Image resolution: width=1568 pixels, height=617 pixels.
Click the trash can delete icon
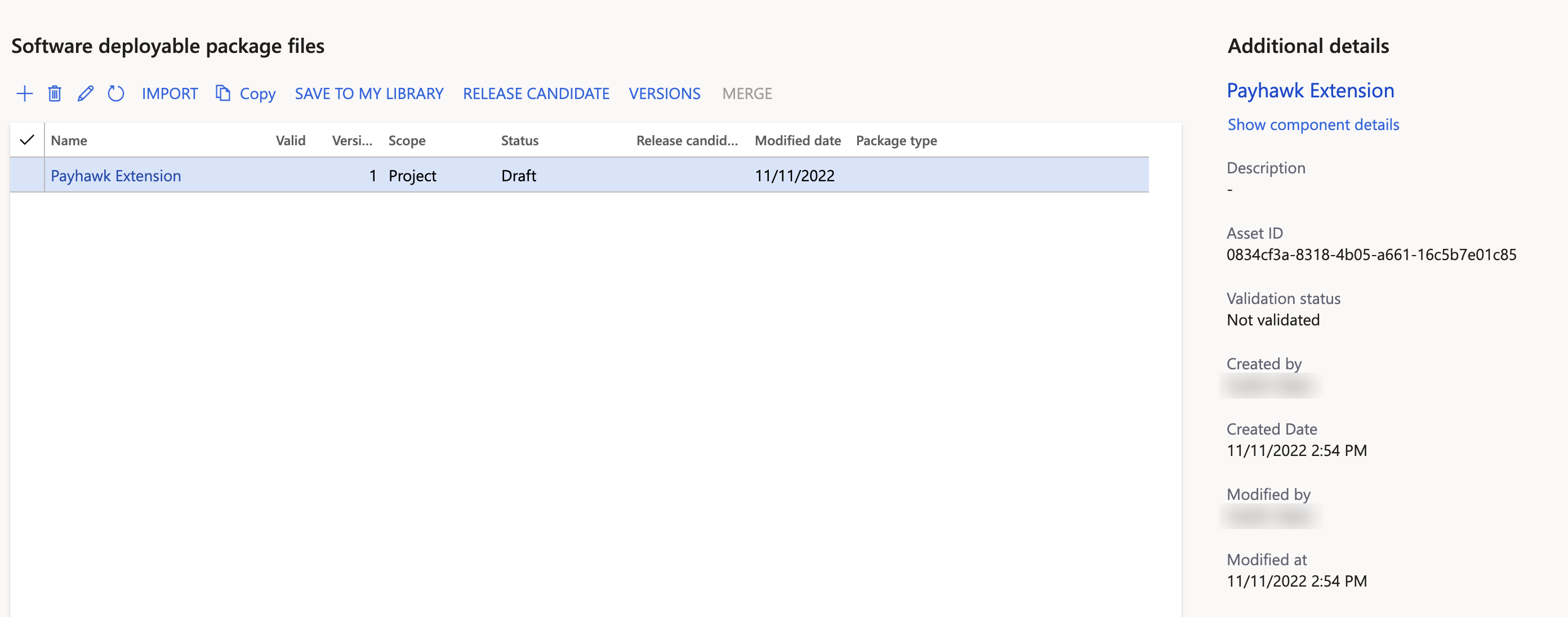(55, 93)
